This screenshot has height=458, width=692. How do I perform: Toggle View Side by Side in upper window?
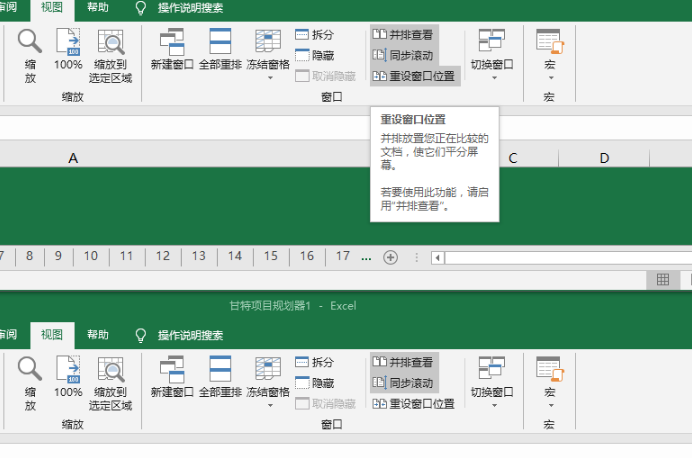point(402,34)
